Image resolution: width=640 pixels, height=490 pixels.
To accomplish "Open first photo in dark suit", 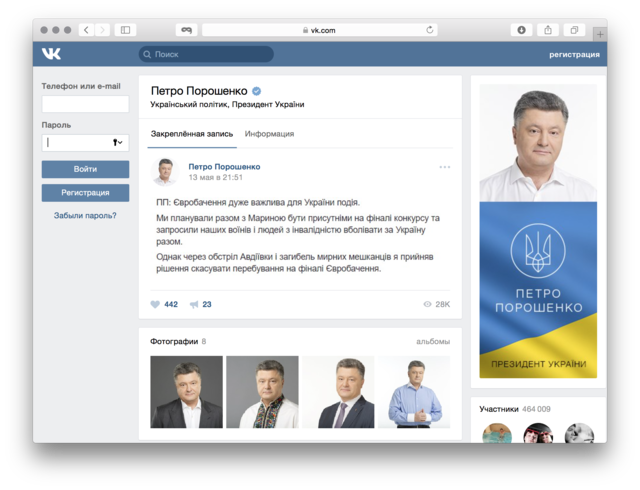I will coord(187,392).
